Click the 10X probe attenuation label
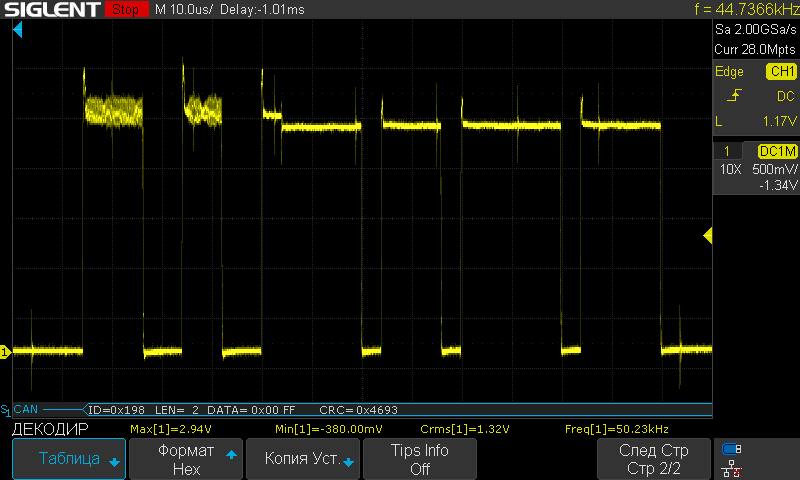The height and width of the screenshot is (480, 800). coord(730,169)
